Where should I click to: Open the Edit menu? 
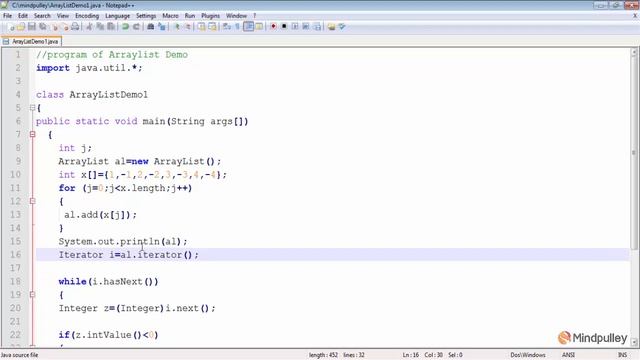click(23, 16)
